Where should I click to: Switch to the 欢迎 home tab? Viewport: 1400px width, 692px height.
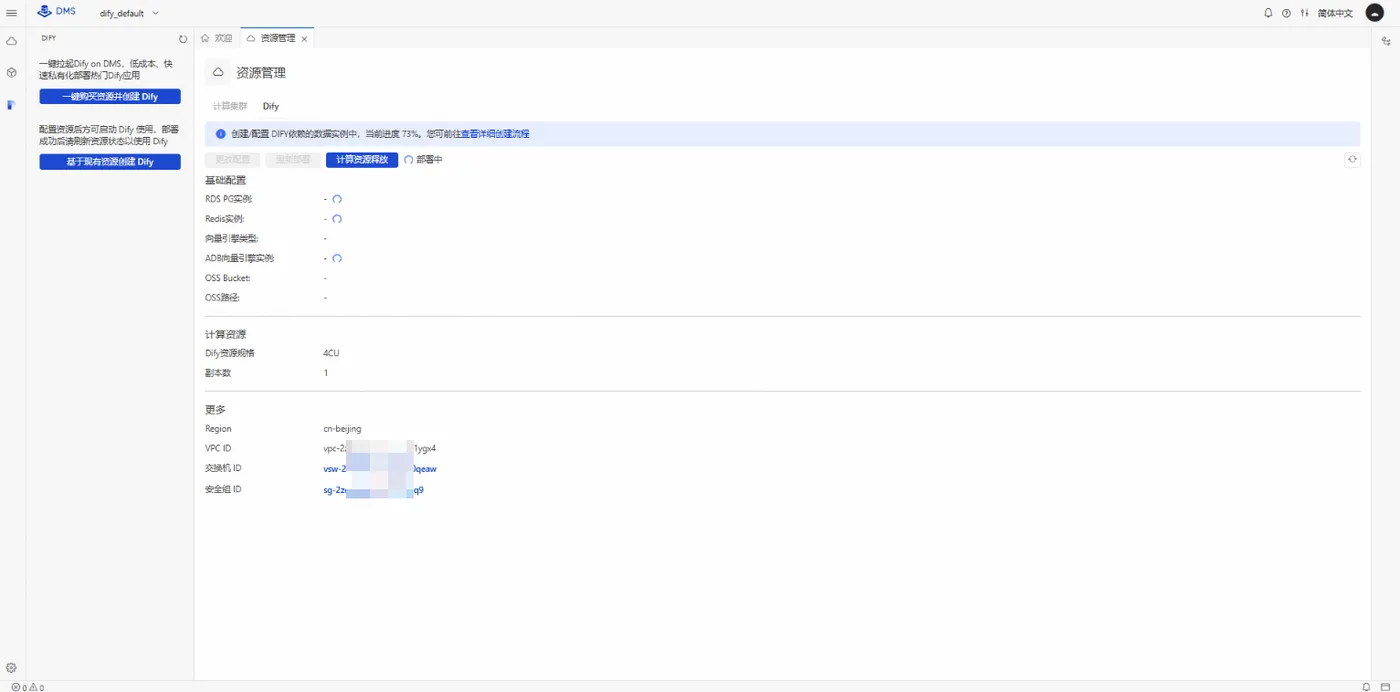217,38
